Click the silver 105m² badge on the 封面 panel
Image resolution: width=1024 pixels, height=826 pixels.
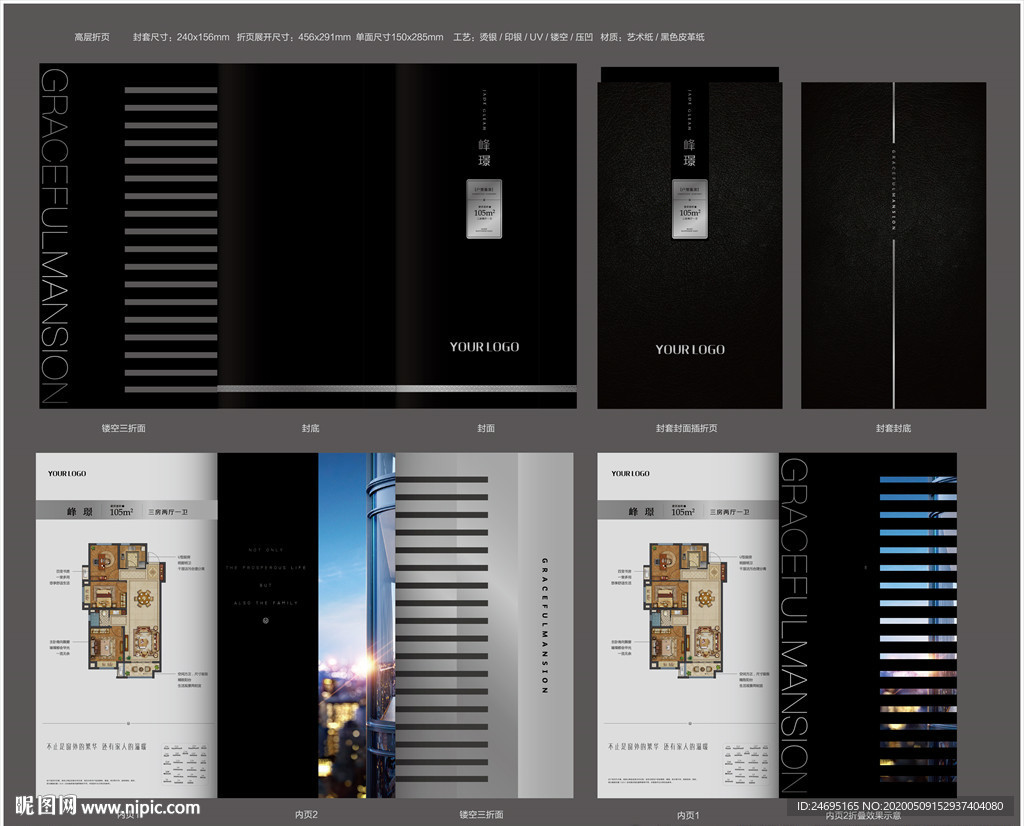[485, 208]
